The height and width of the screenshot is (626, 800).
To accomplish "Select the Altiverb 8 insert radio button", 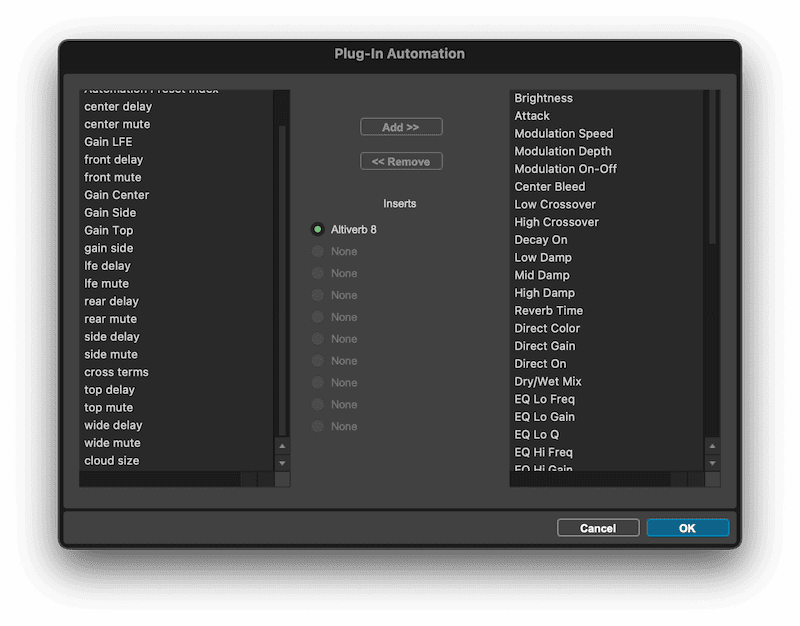I will click(x=317, y=230).
